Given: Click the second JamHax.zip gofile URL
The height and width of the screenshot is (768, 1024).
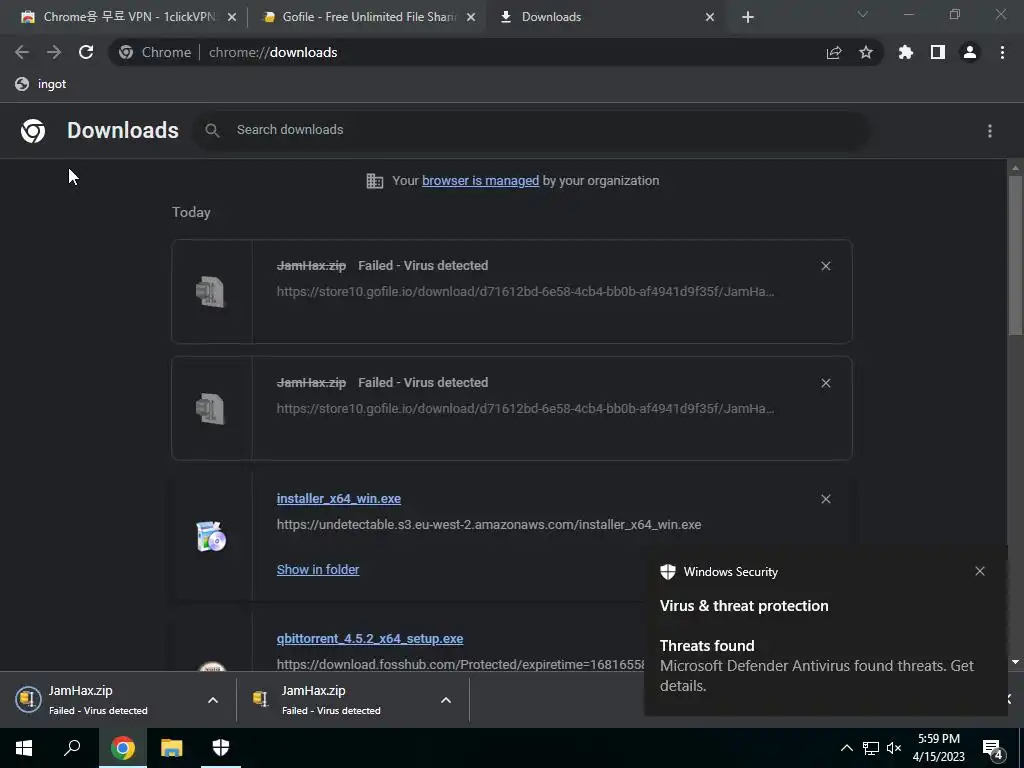Looking at the screenshot, I should click(526, 408).
